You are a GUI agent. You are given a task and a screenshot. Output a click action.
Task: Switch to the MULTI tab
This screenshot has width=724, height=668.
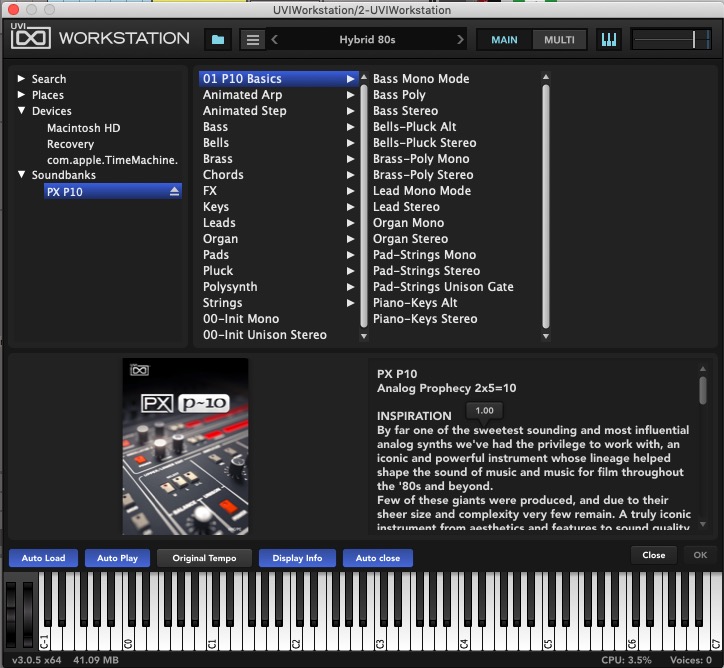[559, 40]
